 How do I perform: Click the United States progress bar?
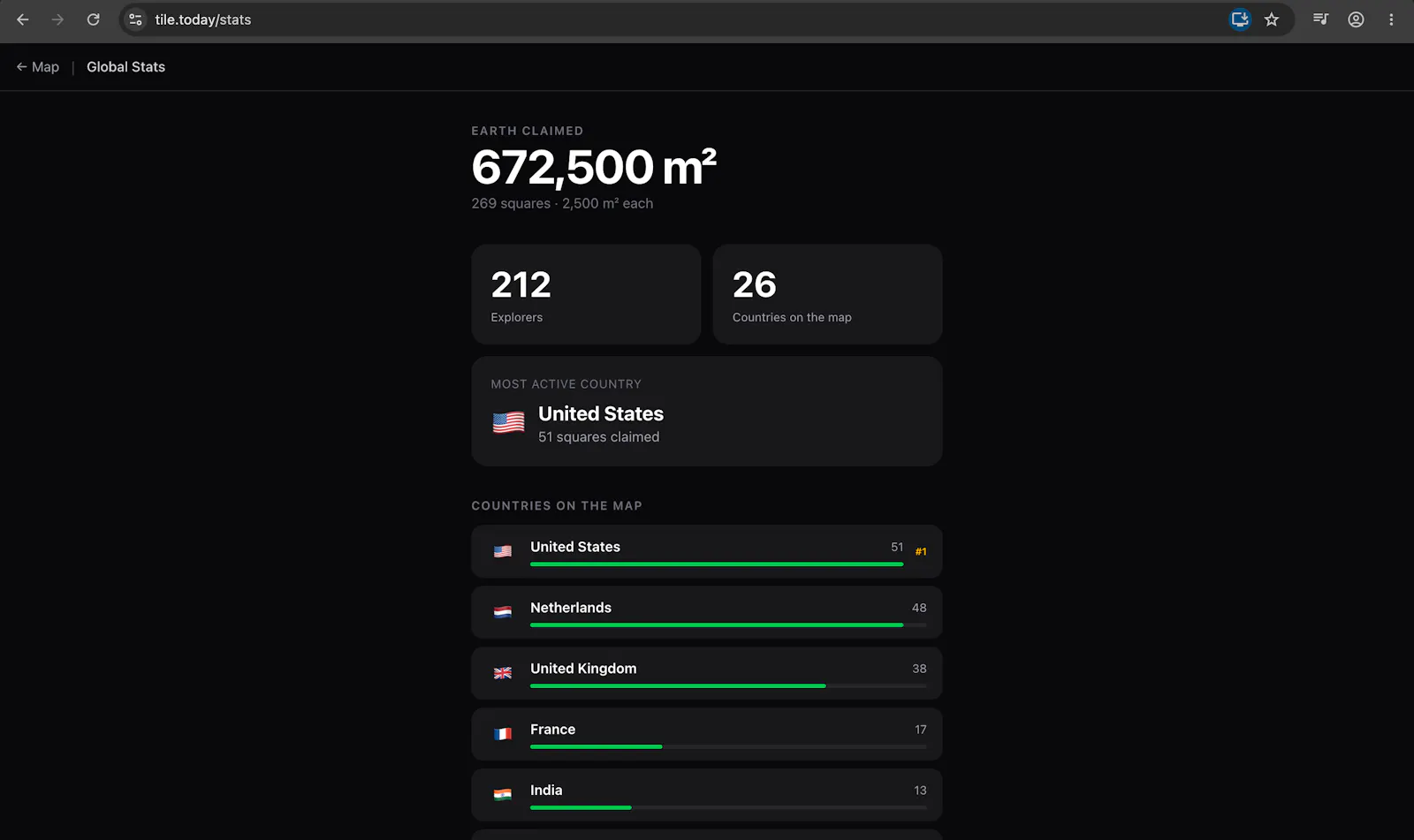coord(717,564)
